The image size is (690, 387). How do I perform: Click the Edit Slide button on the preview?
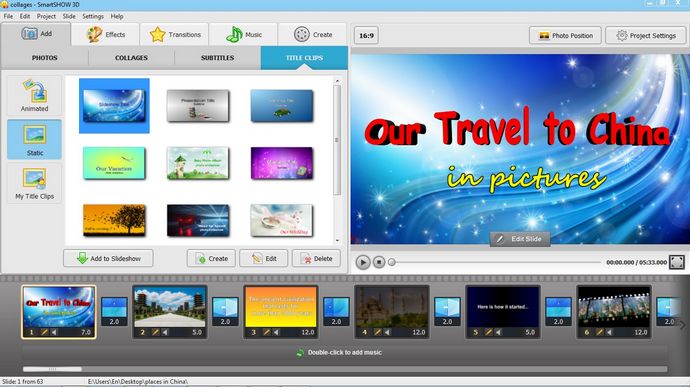(x=520, y=239)
